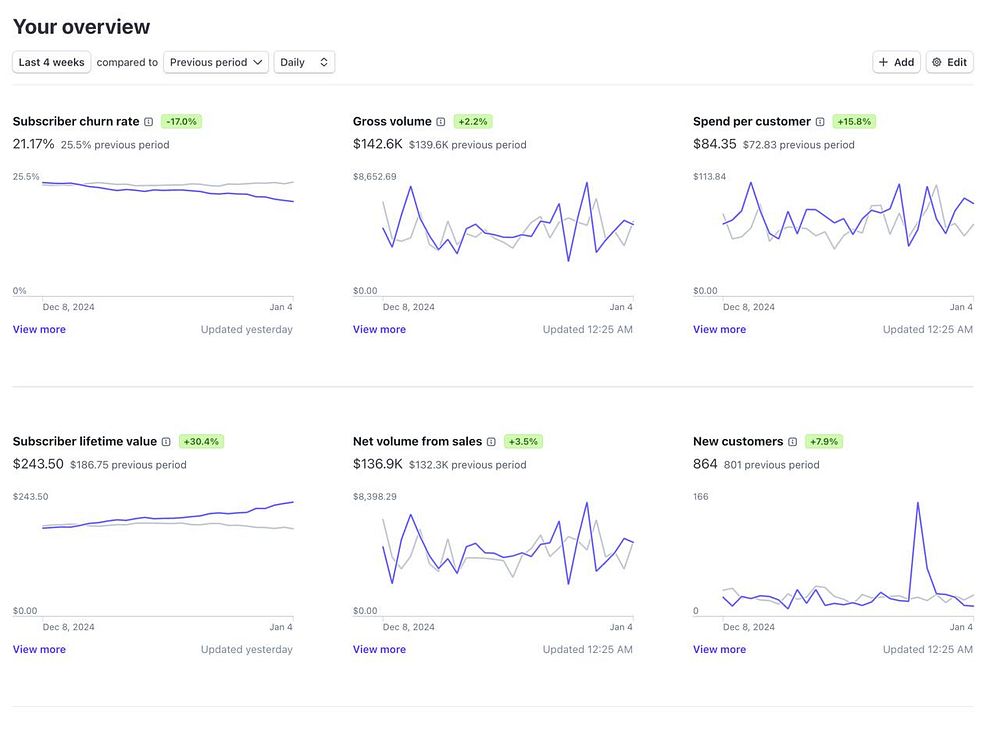Open View more under Spend per customer
Image resolution: width=1000 pixels, height=731 pixels.
pyautogui.click(x=719, y=329)
